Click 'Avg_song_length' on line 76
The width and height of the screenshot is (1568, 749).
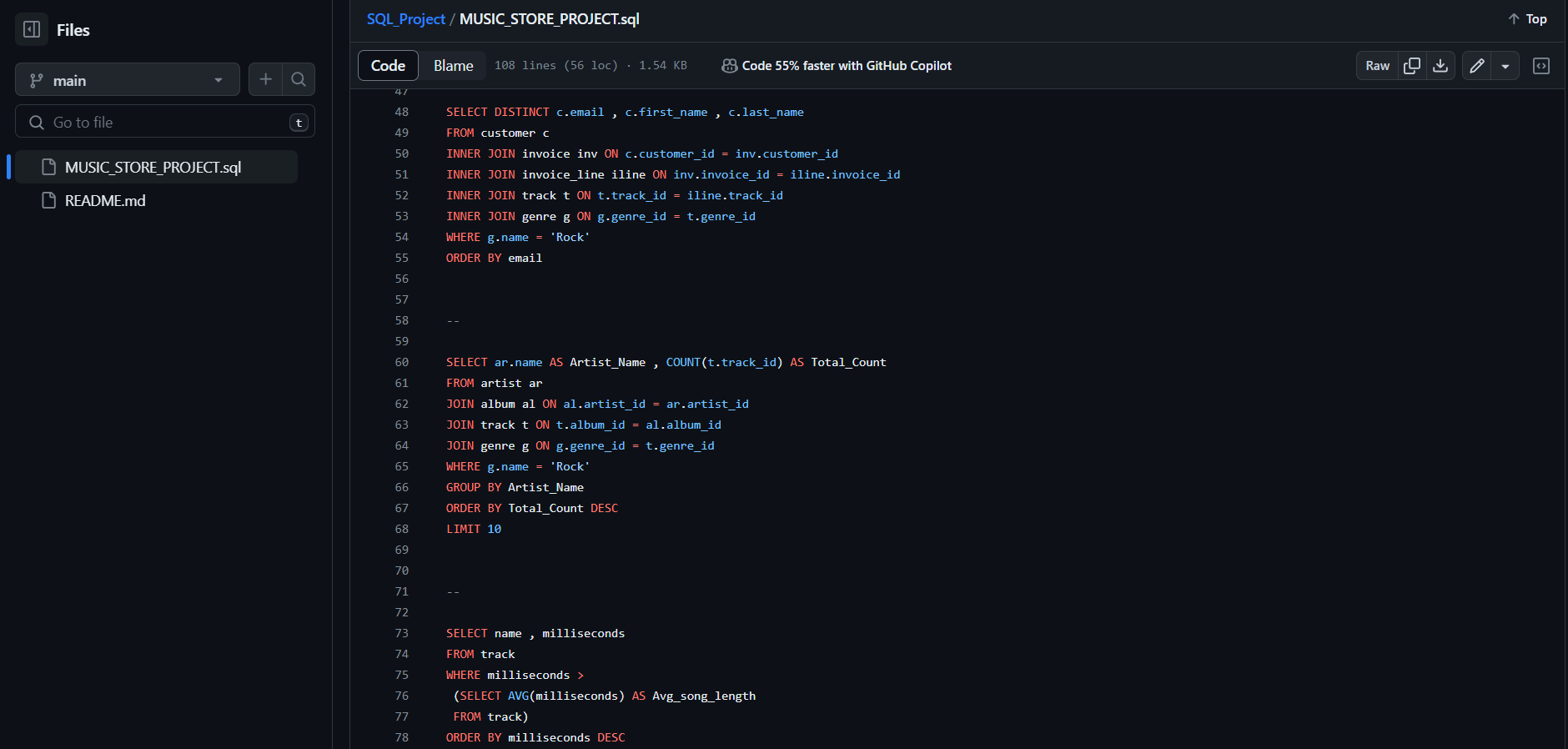point(703,696)
